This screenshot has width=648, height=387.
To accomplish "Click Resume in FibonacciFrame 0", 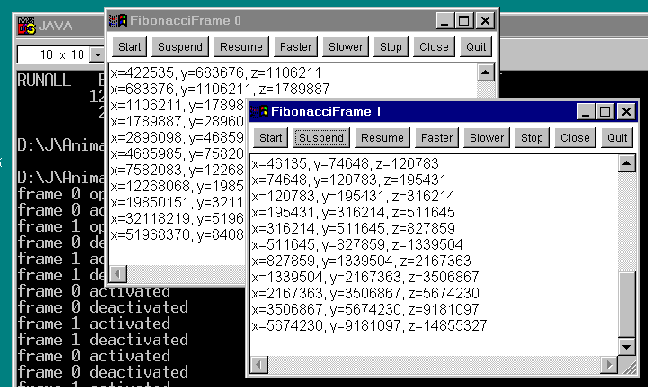I will pyautogui.click(x=241, y=47).
